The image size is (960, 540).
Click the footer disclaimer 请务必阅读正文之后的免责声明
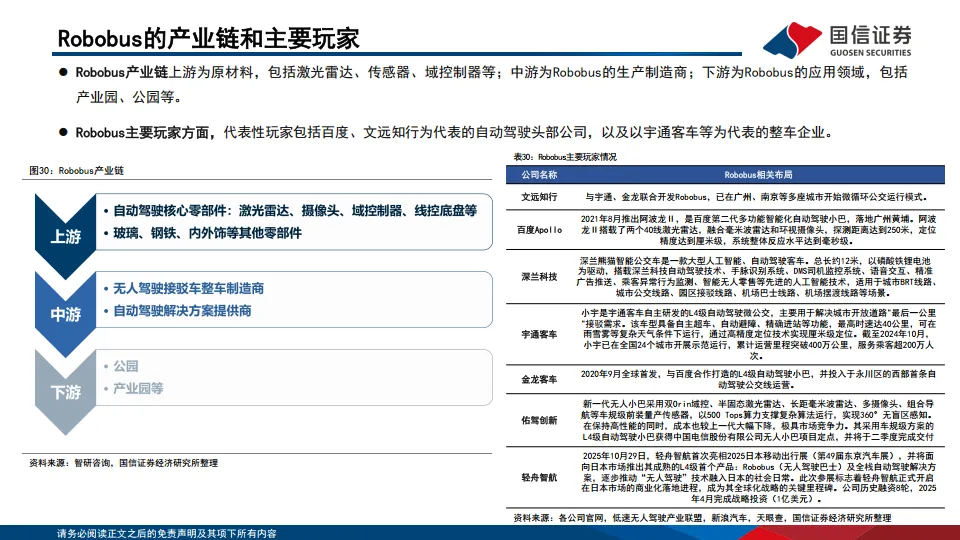[167, 534]
